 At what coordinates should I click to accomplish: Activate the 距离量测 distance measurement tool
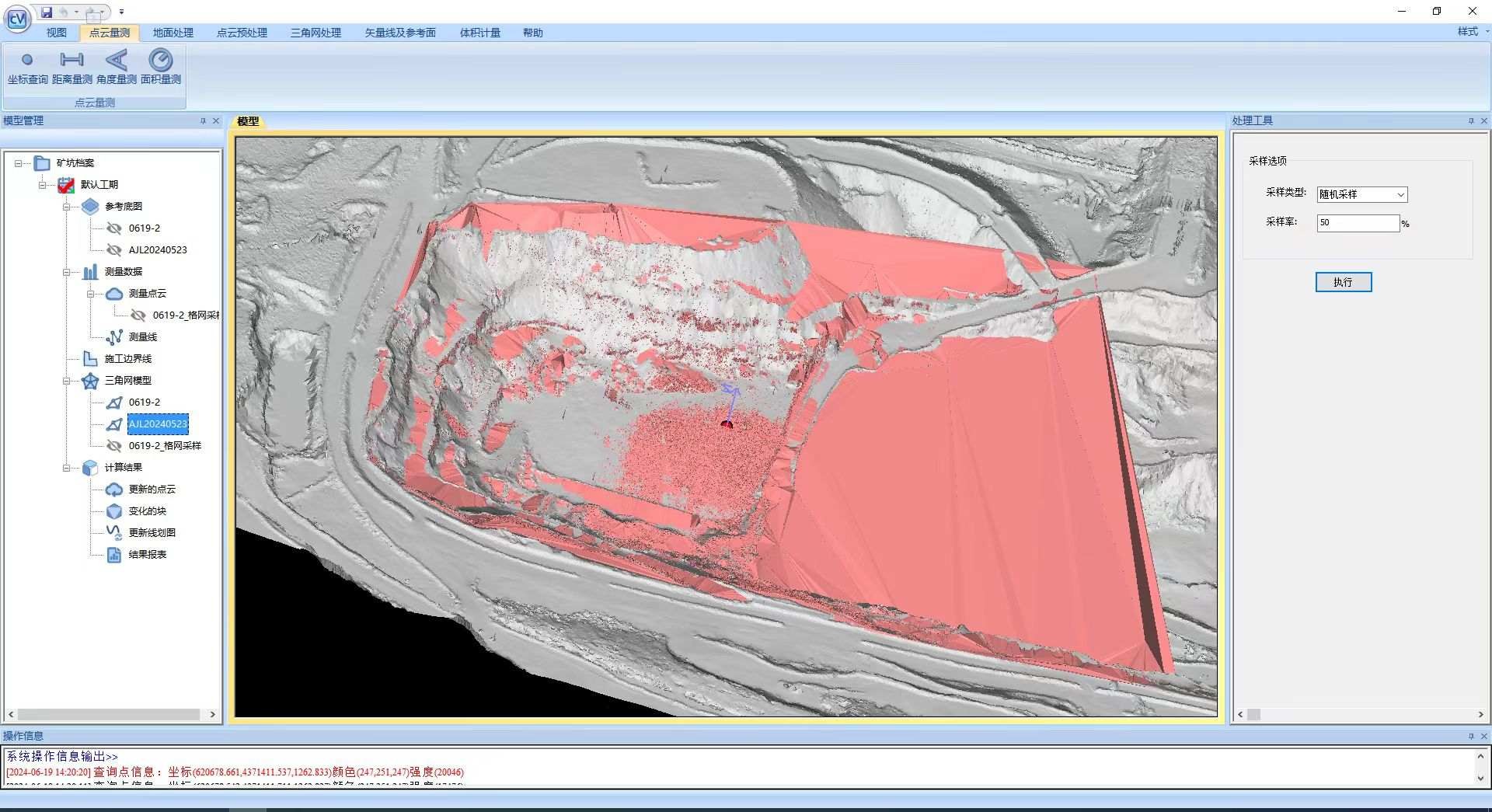click(x=71, y=67)
